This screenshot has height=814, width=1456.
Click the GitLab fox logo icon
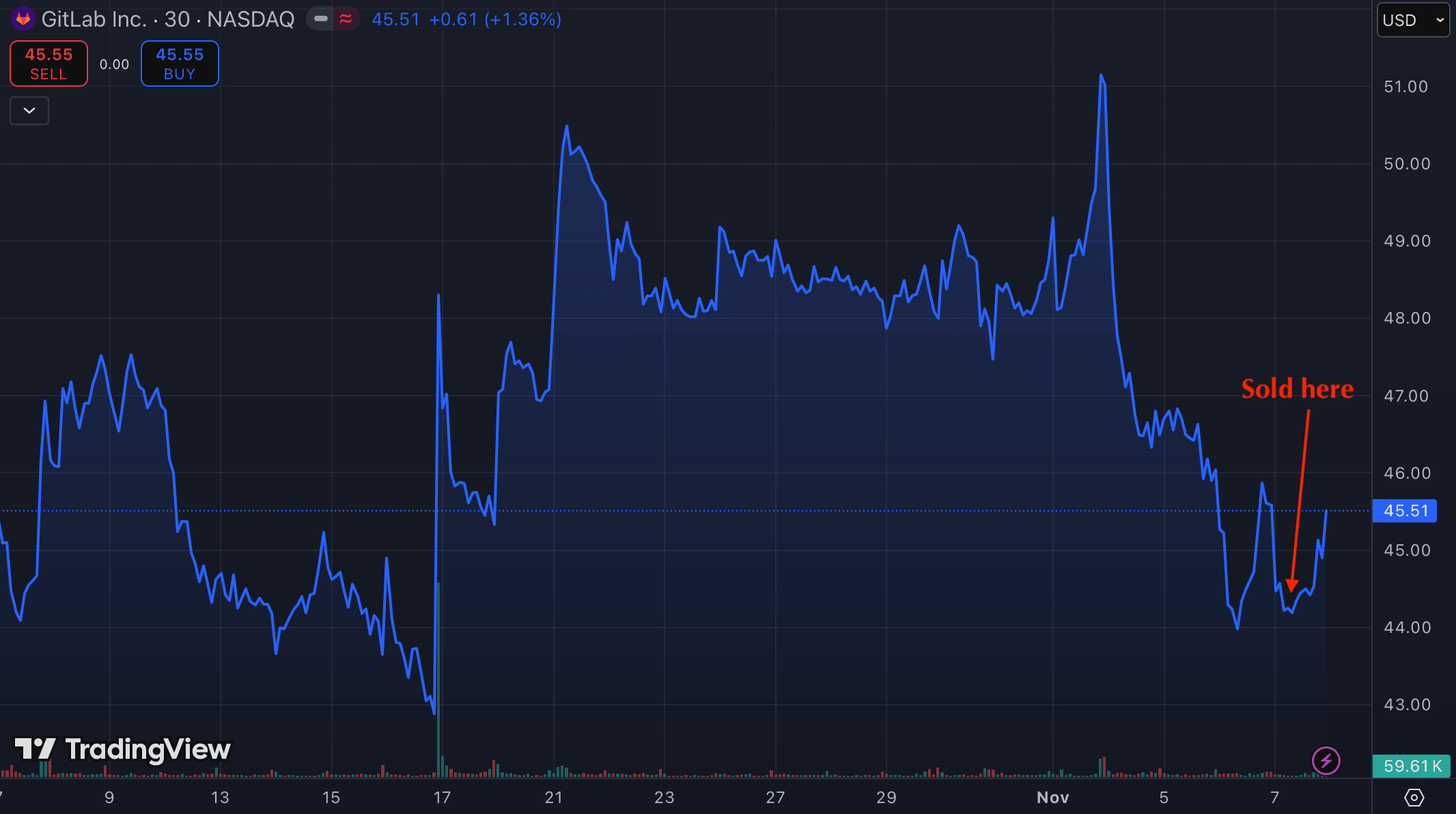[23, 18]
